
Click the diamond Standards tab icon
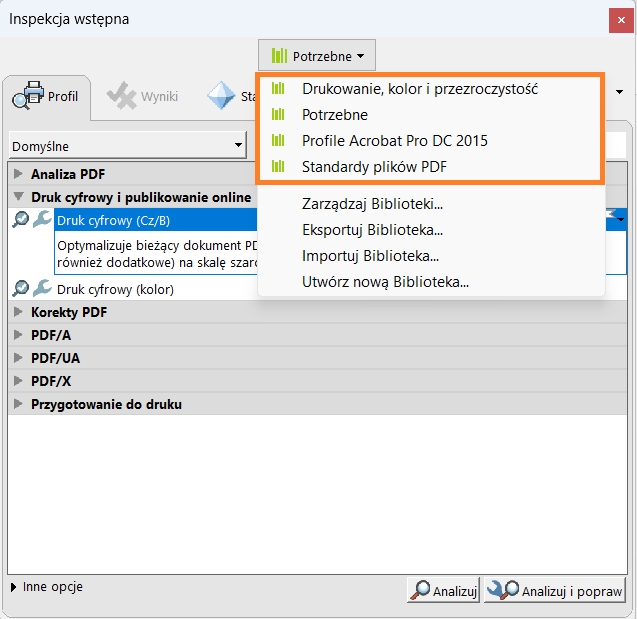tap(221, 96)
